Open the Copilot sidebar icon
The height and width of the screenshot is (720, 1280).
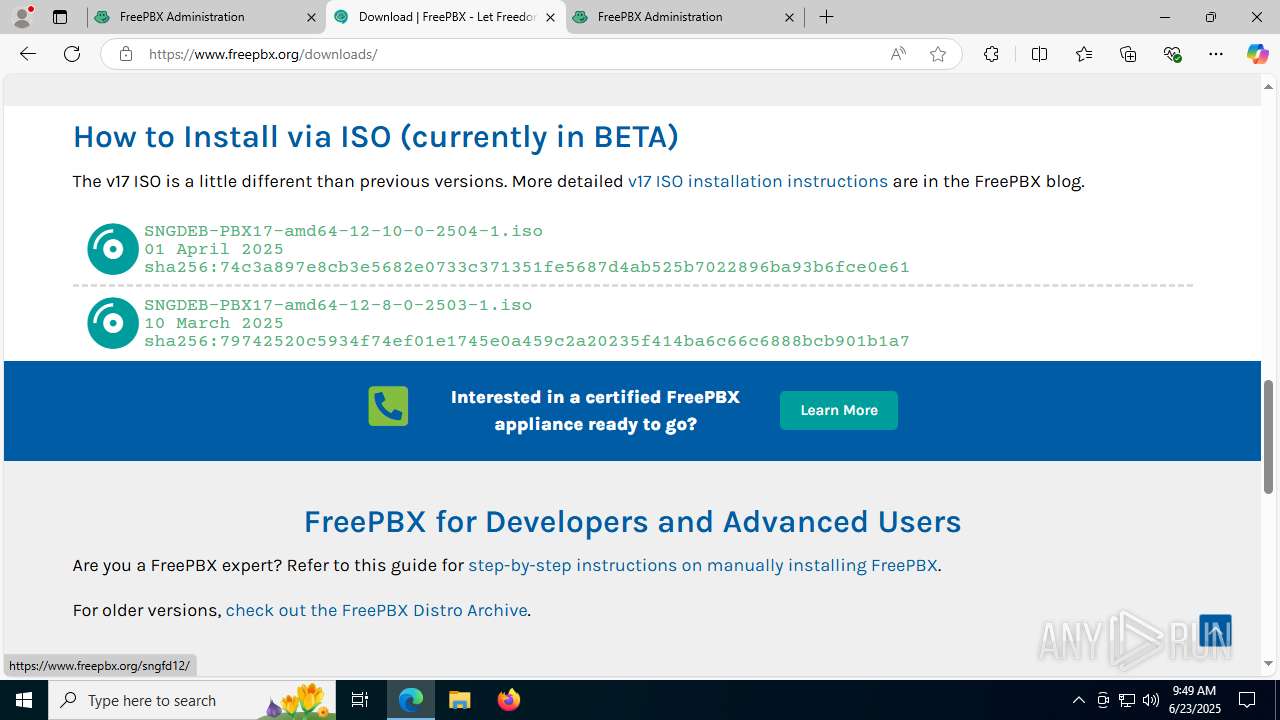tap(1257, 54)
